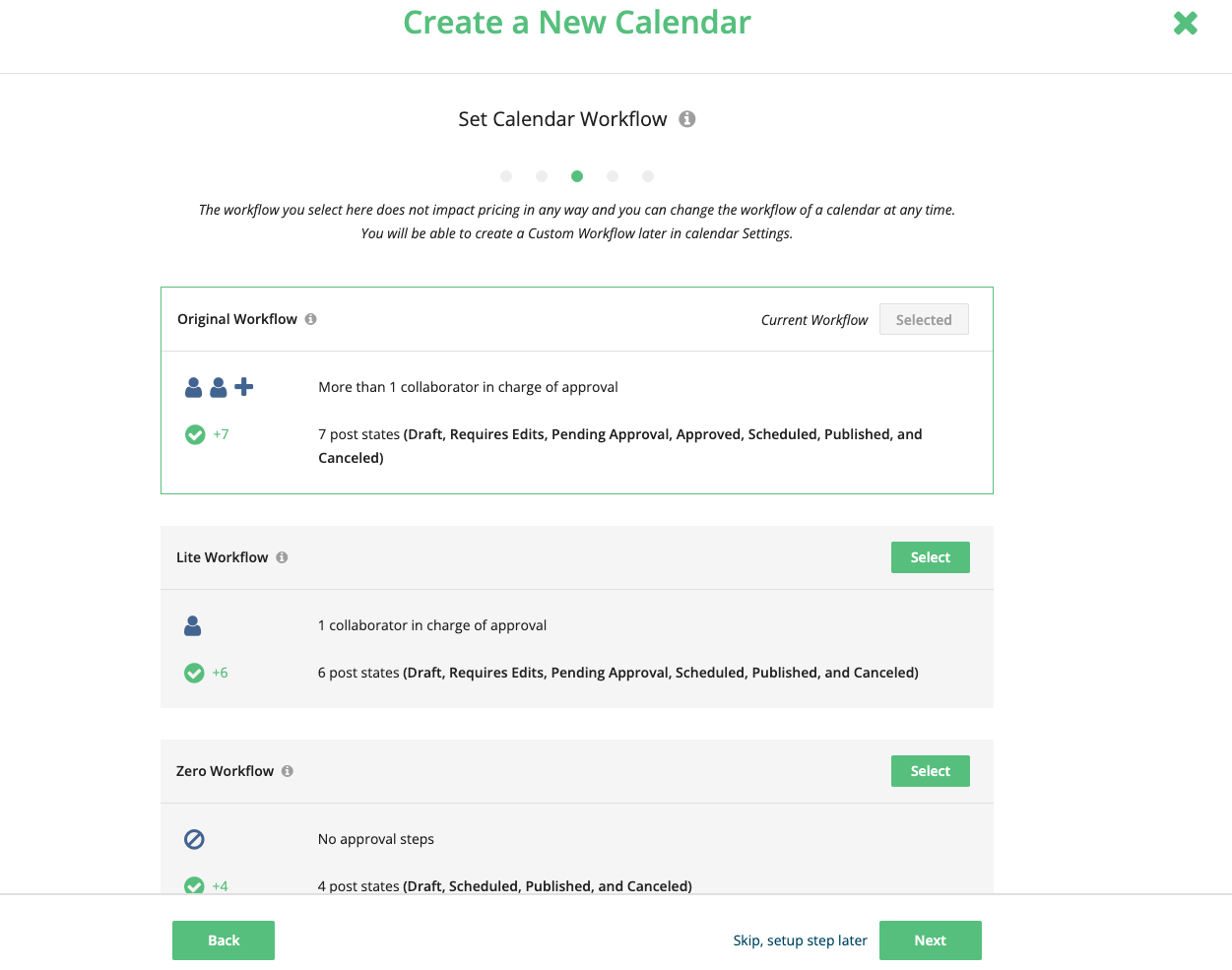This screenshot has width=1232, height=970.
Task: Click the Original Workflow info icon
Action: tap(311, 319)
